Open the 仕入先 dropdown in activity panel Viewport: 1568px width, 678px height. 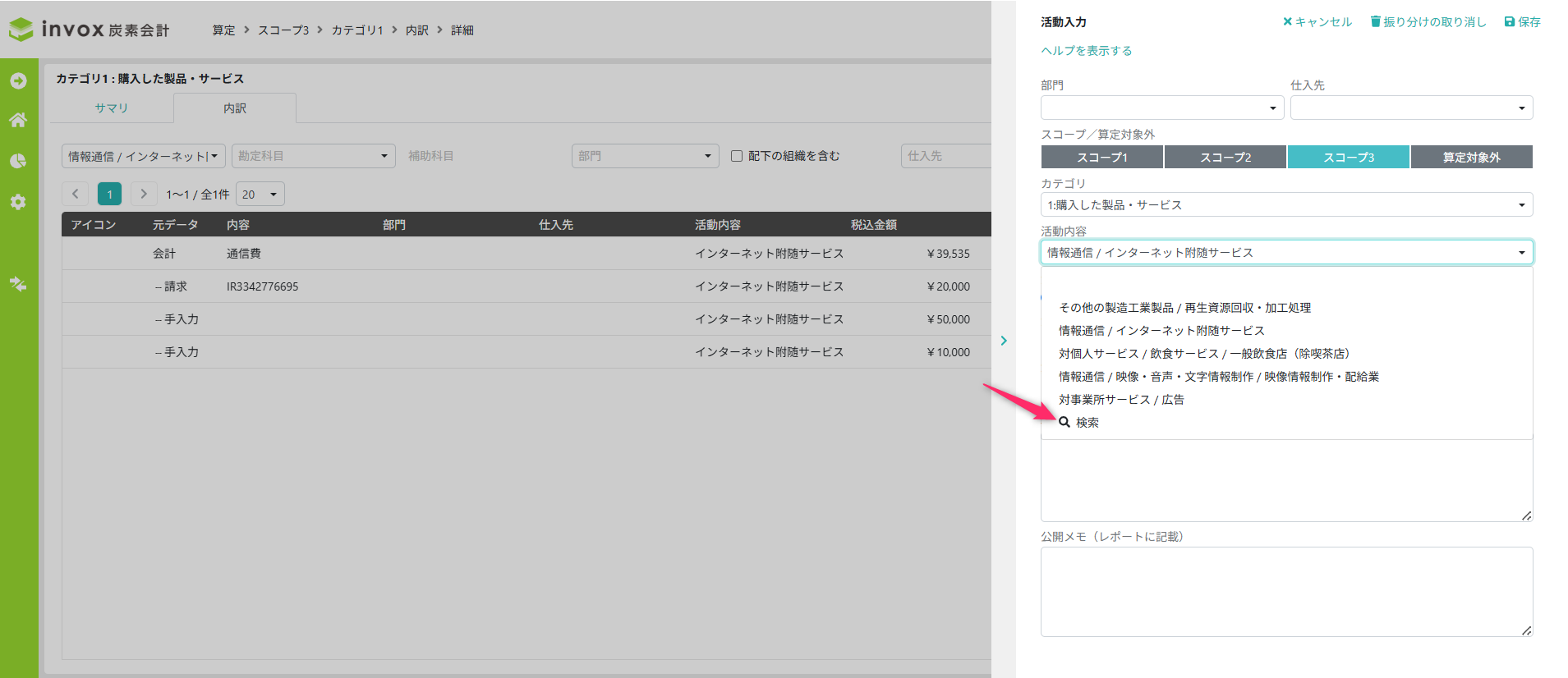tap(1411, 108)
